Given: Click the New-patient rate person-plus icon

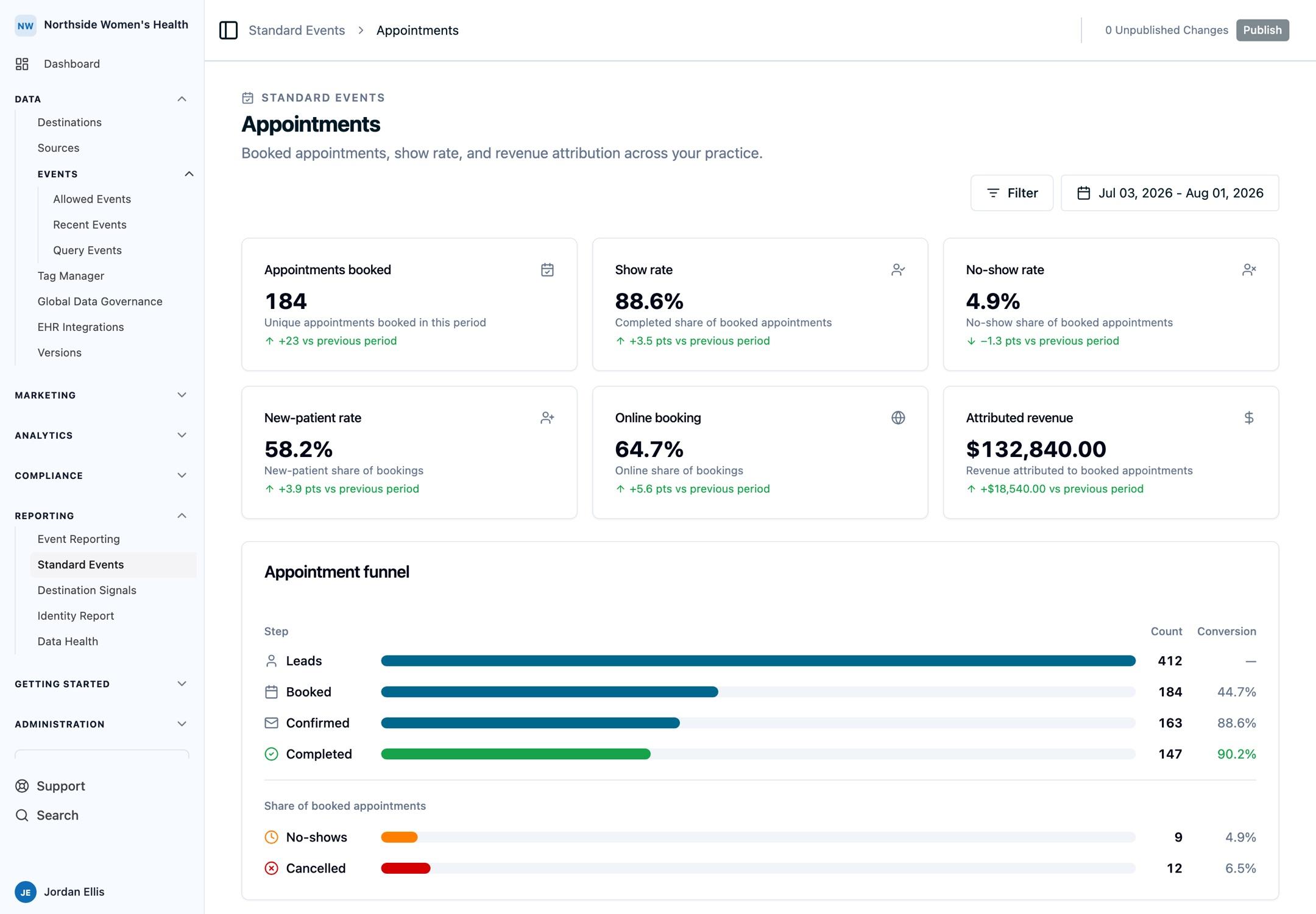Looking at the screenshot, I should pyautogui.click(x=547, y=418).
